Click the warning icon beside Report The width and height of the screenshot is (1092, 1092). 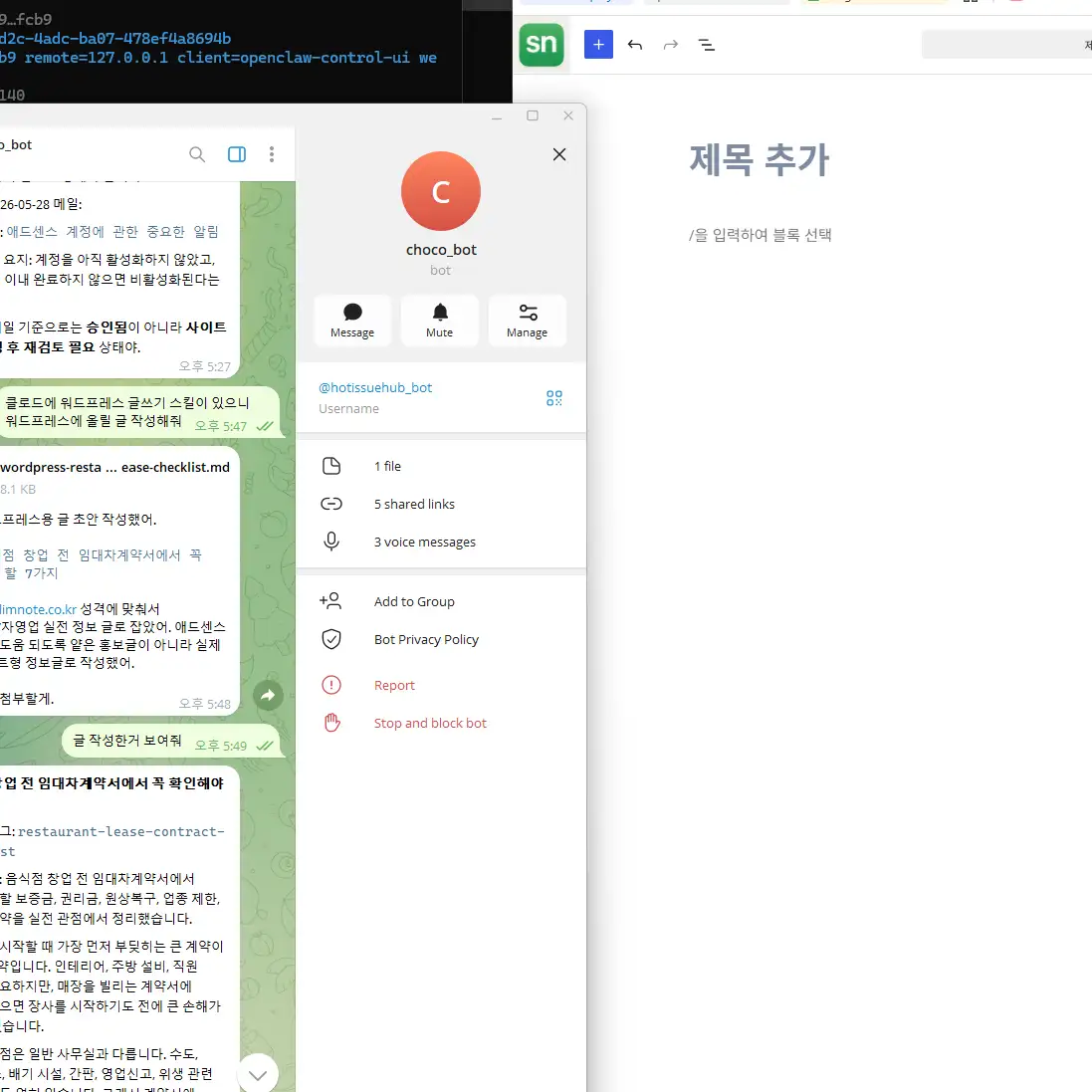331,685
